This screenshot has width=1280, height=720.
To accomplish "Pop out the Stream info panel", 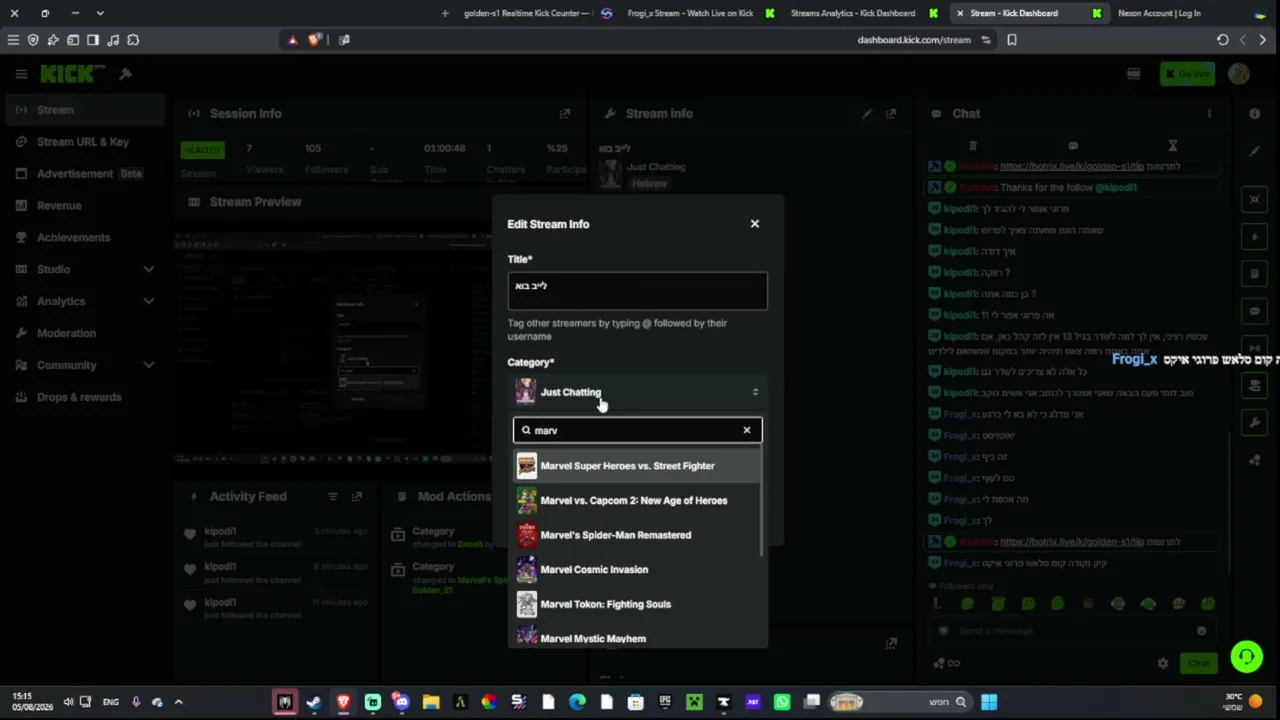I will 891,114.
